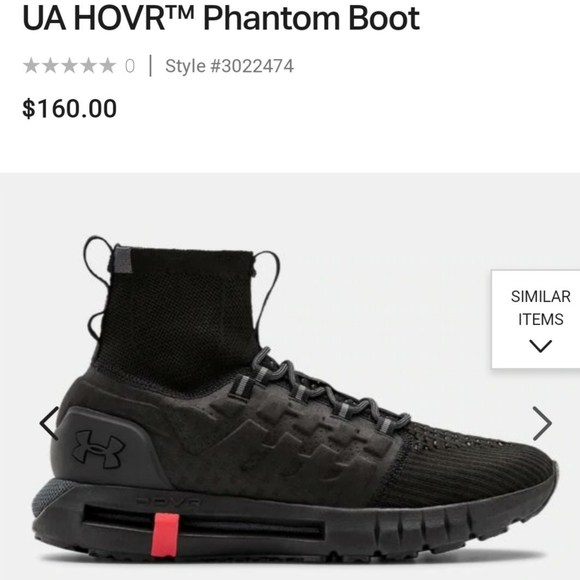Open the review count showing 0
The height and width of the screenshot is (580, 580).
130,66
